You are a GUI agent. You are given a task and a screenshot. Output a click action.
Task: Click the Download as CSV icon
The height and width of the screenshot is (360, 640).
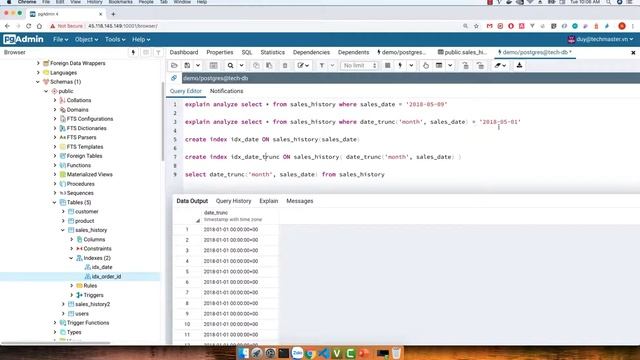tap(519, 65)
